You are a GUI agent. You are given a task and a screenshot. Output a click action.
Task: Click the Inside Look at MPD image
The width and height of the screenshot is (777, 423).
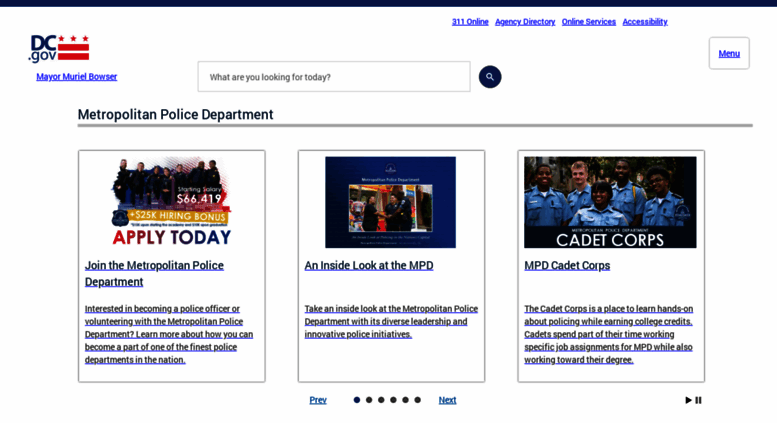click(x=390, y=202)
